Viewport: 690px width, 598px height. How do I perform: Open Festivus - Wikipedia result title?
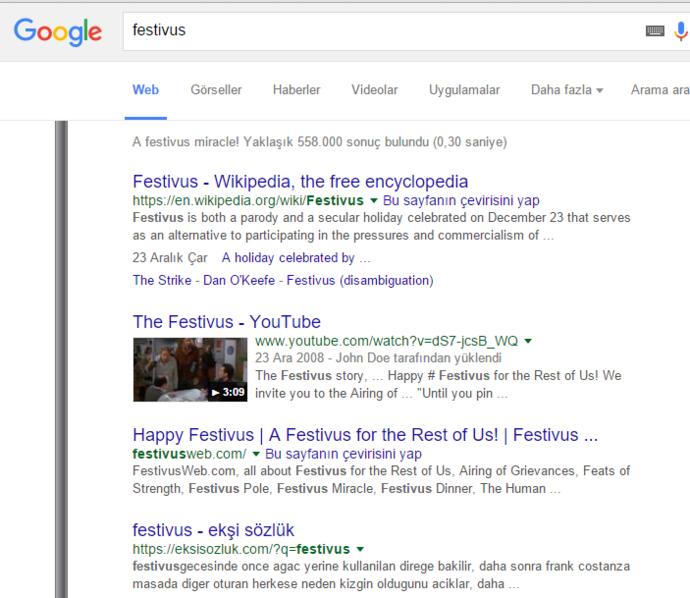click(300, 181)
